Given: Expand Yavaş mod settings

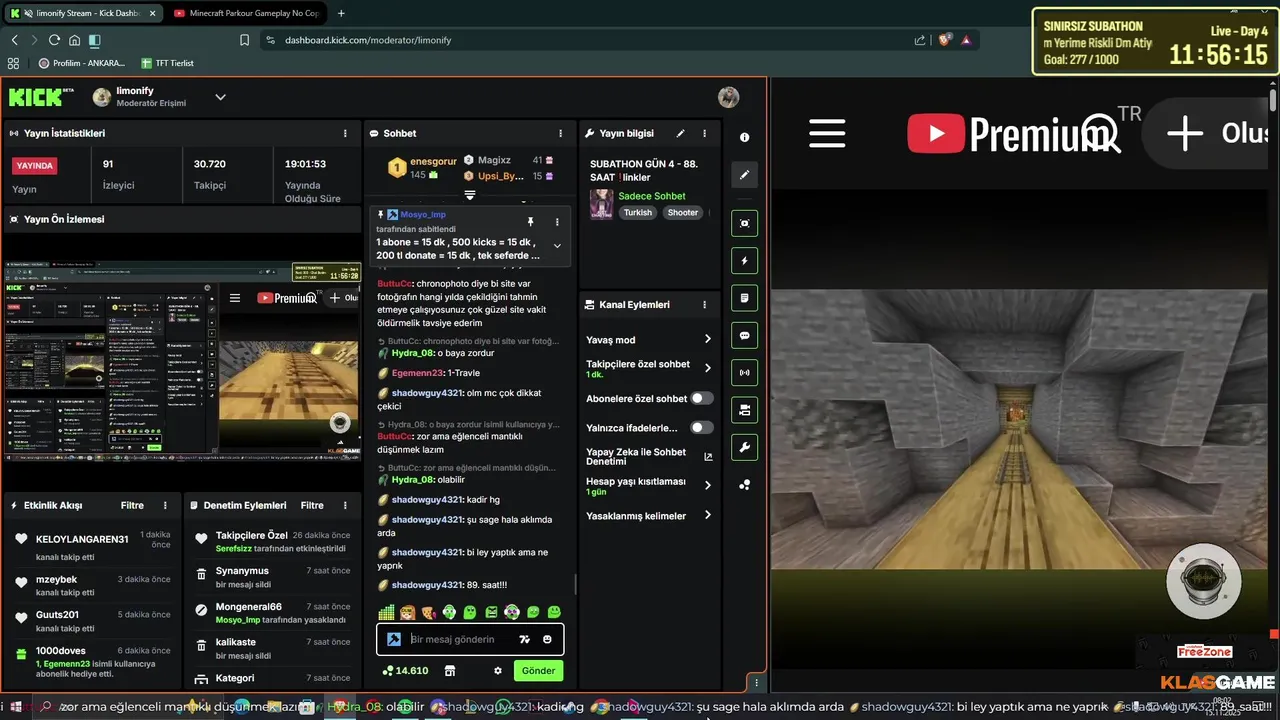Looking at the screenshot, I should tap(707, 339).
